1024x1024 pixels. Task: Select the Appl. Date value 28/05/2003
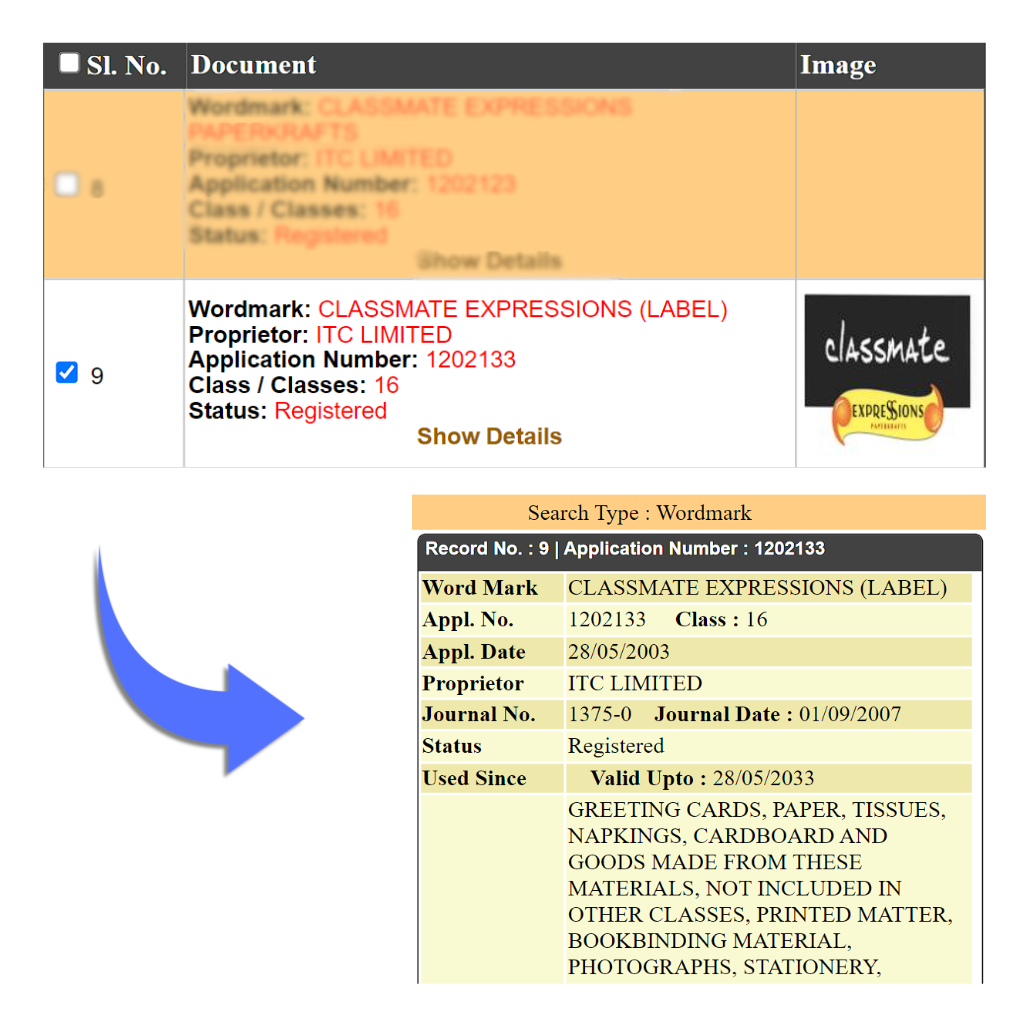[x=619, y=652]
